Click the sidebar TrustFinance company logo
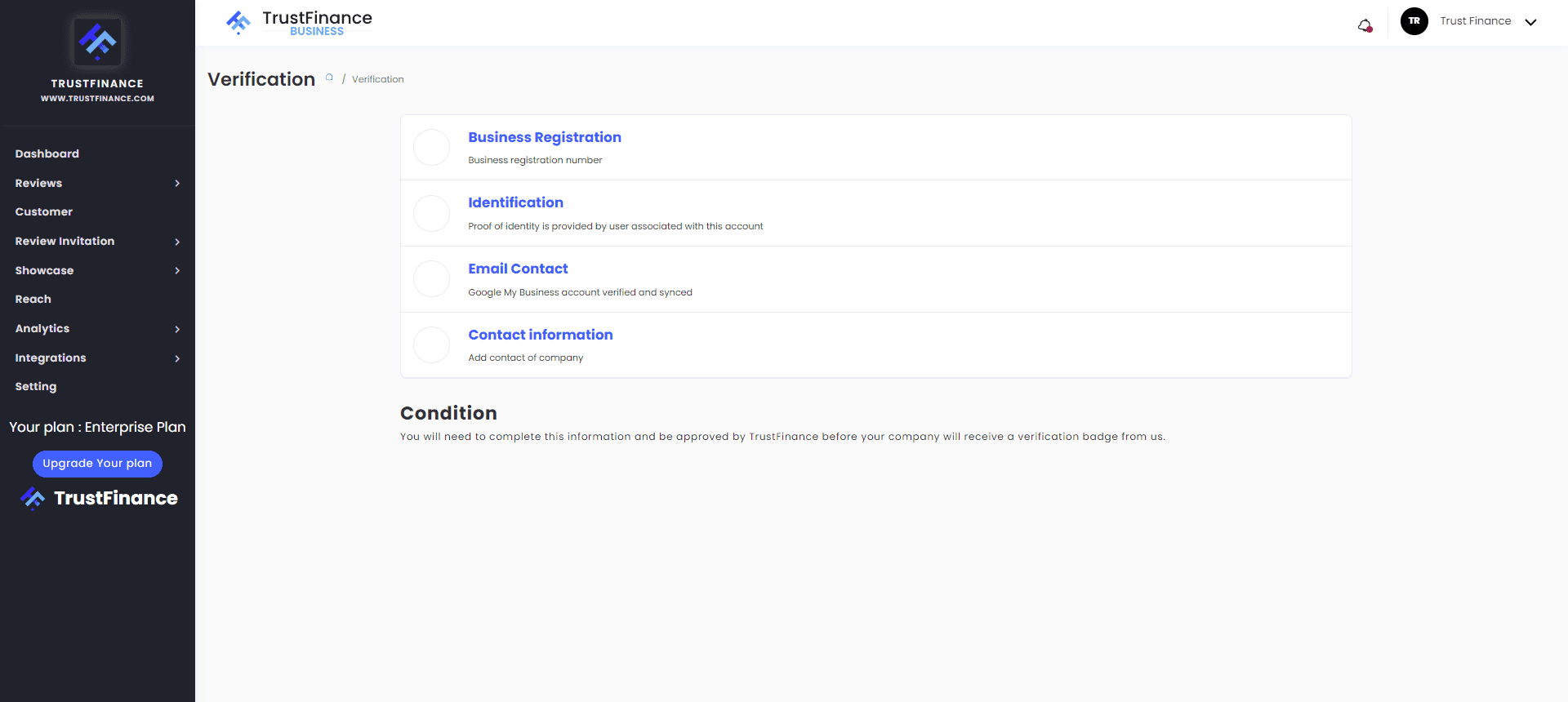Screen dimensions: 1568x702 tap(97, 42)
